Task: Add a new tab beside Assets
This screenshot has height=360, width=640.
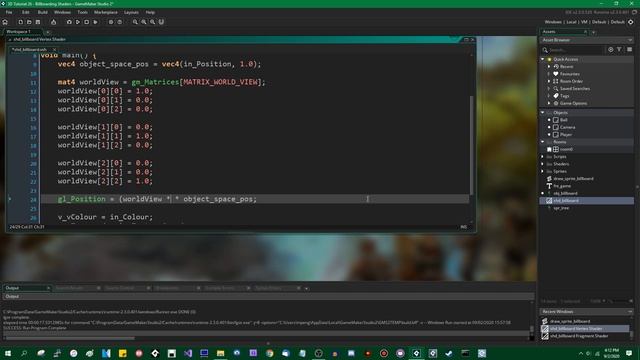Action: coord(593,32)
